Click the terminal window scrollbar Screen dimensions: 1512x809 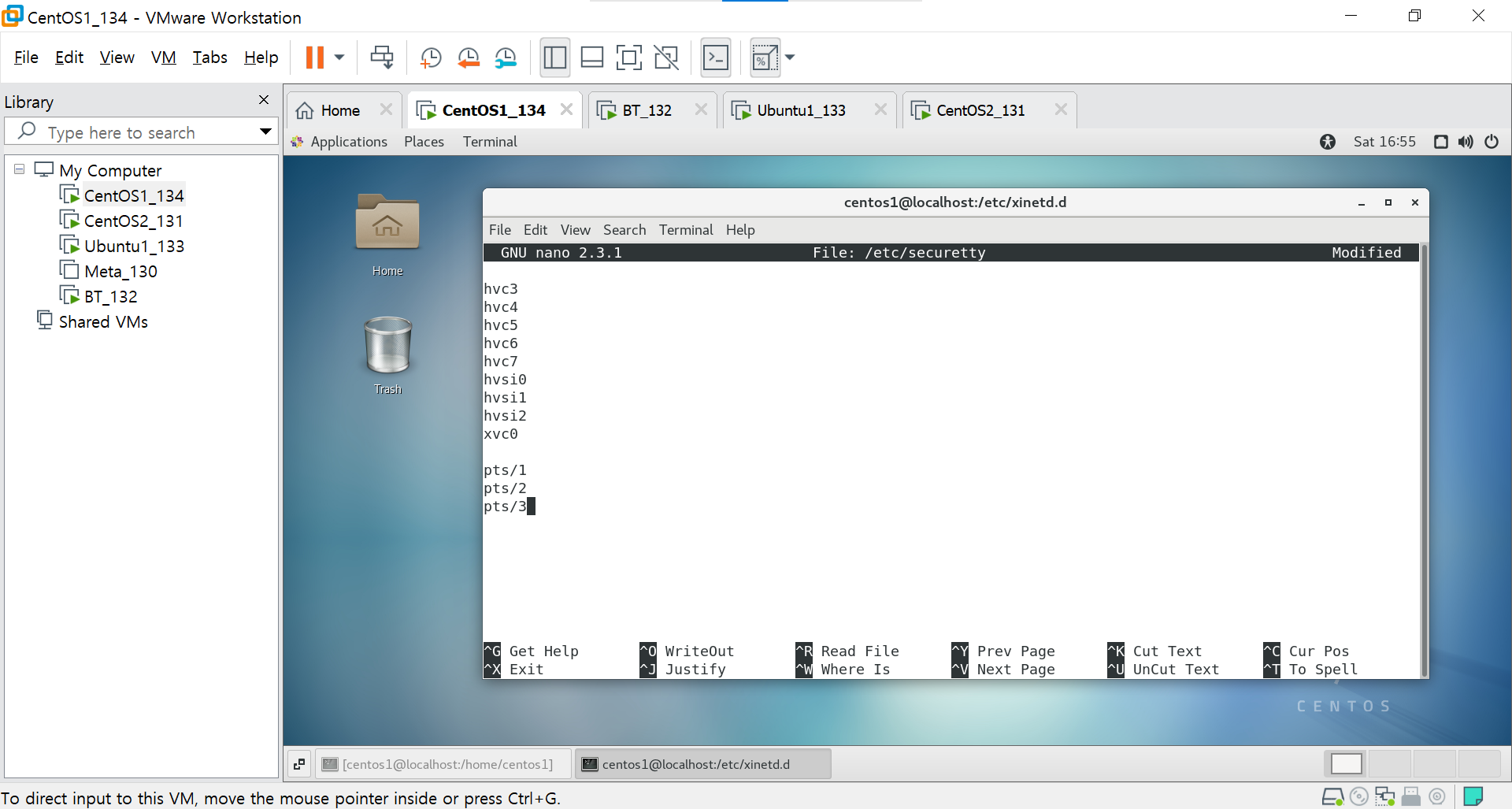click(x=1424, y=460)
